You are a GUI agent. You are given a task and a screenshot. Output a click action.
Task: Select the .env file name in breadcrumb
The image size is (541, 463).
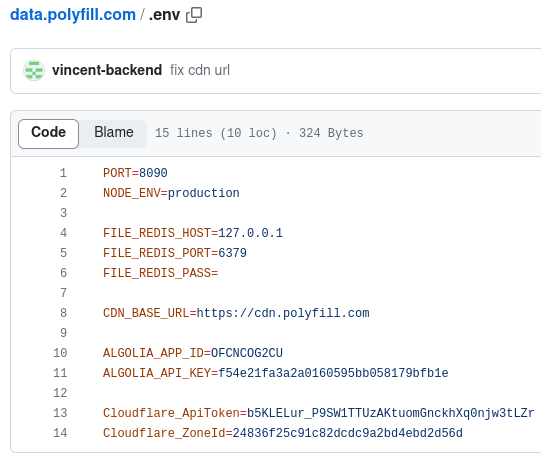tap(164, 15)
